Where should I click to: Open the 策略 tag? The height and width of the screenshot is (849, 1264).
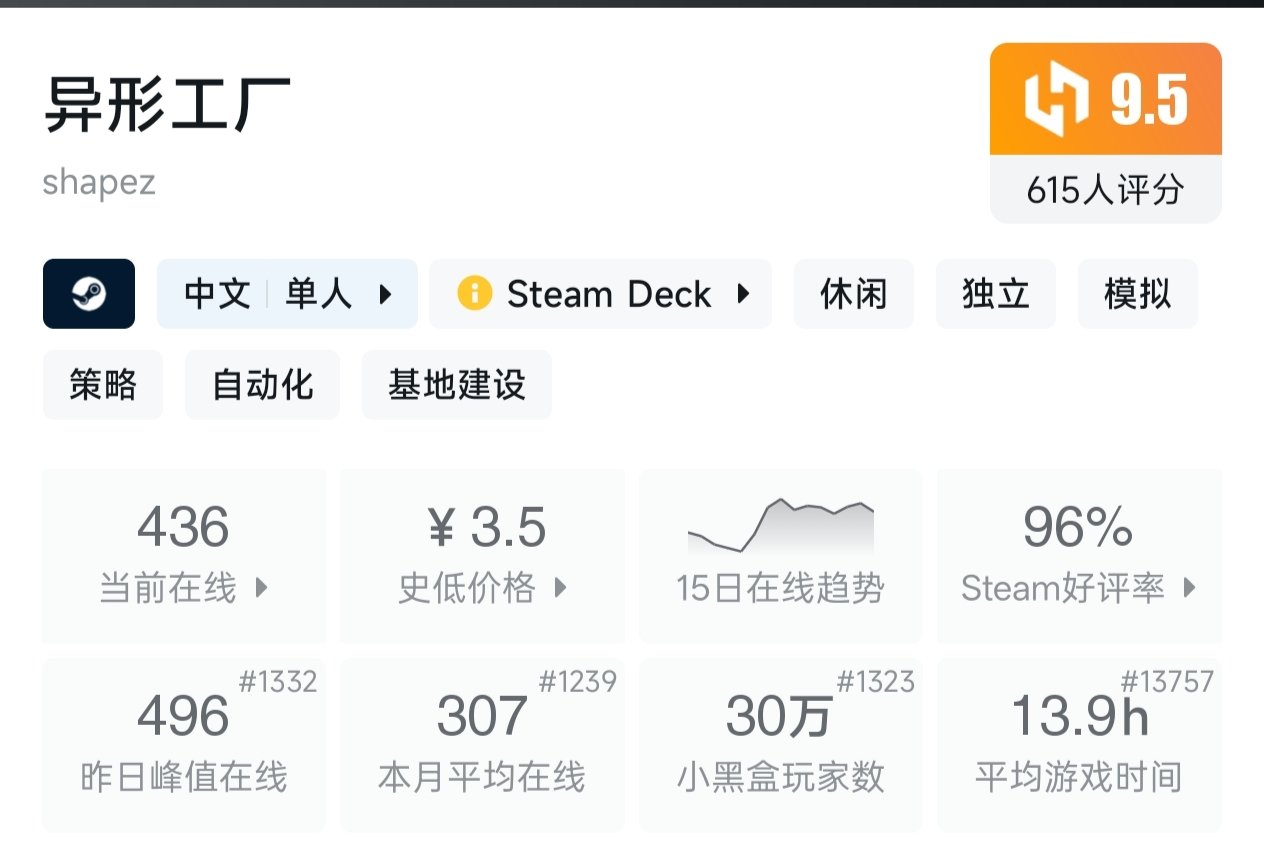(102, 384)
